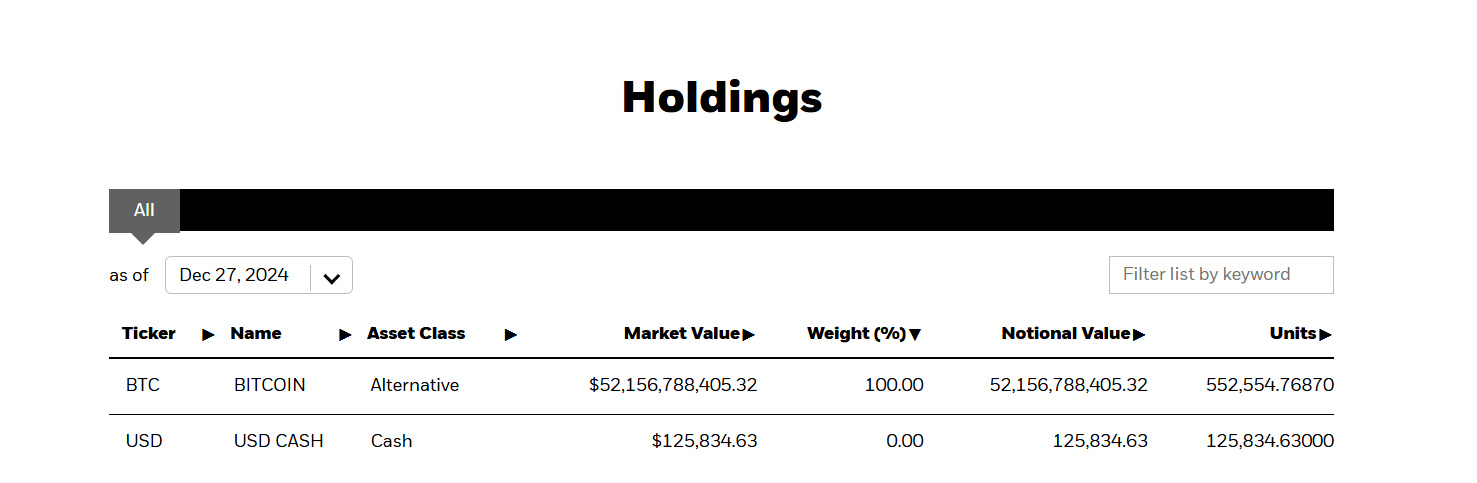The height and width of the screenshot is (483, 1477).
Task: Click the sort arrow beside Notional Value
Action: 1139,335
